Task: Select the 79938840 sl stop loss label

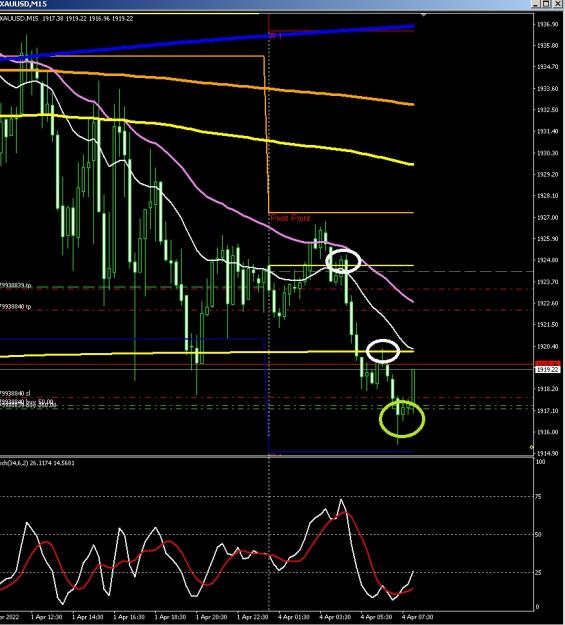Action: click(x=15, y=393)
